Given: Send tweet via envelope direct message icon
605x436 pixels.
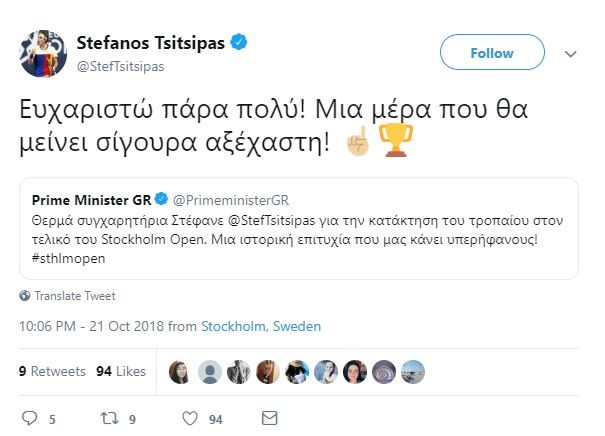Looking at the screenshot, I should pyautogui.click(x=268, y=417).
